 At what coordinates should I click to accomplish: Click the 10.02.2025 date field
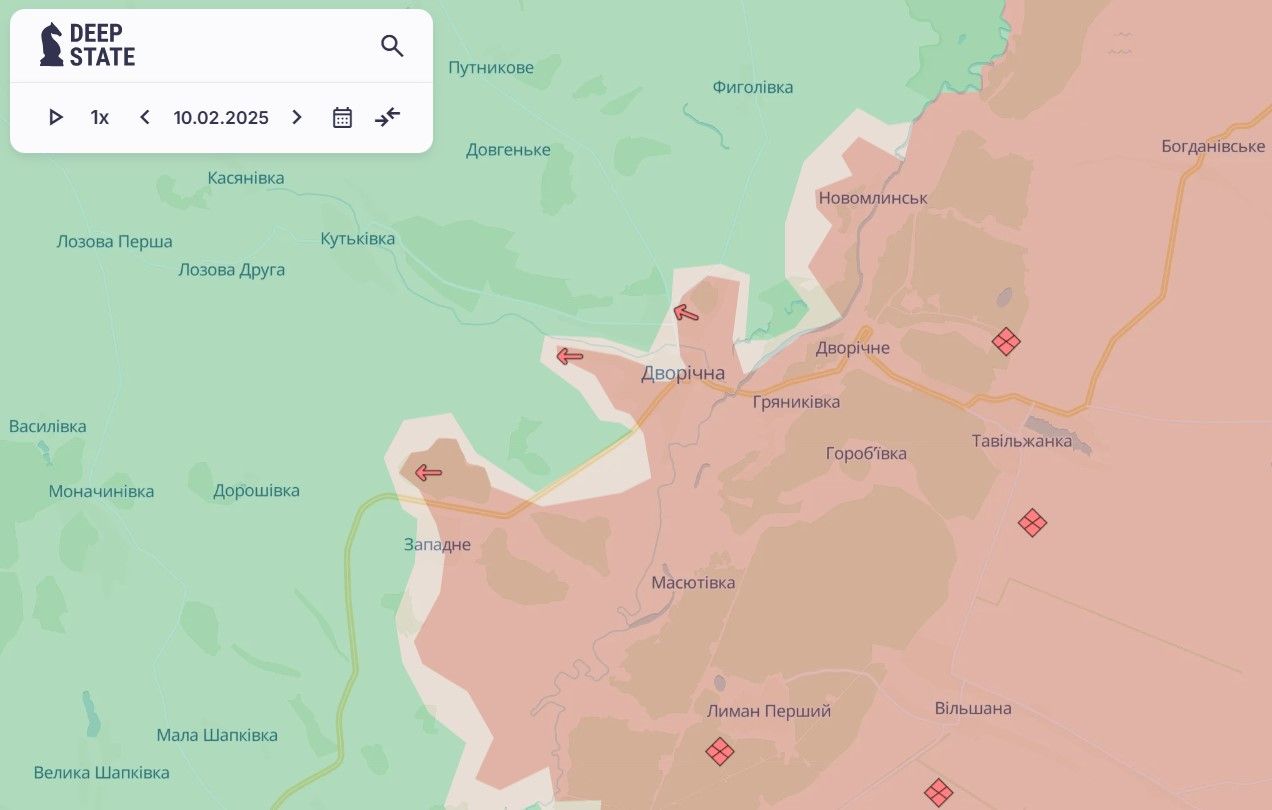coord(221,118)
